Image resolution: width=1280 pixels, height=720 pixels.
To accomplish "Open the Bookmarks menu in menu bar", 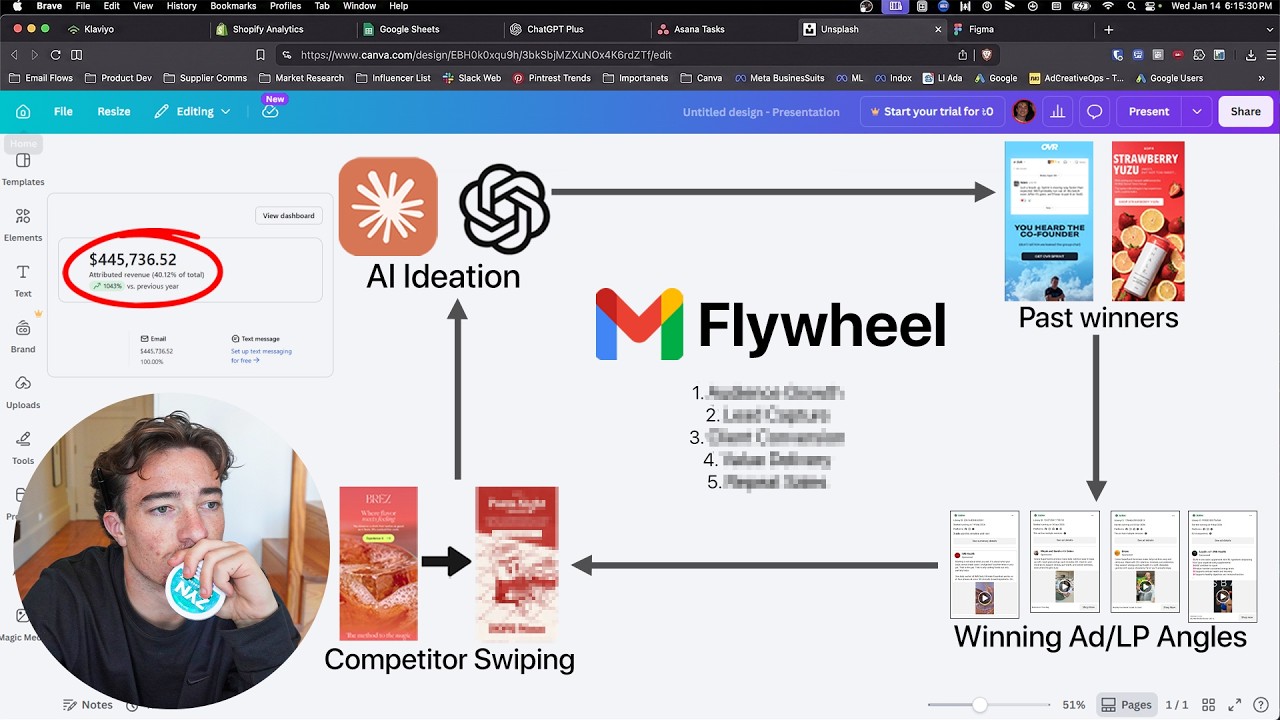I will [233, 6].
